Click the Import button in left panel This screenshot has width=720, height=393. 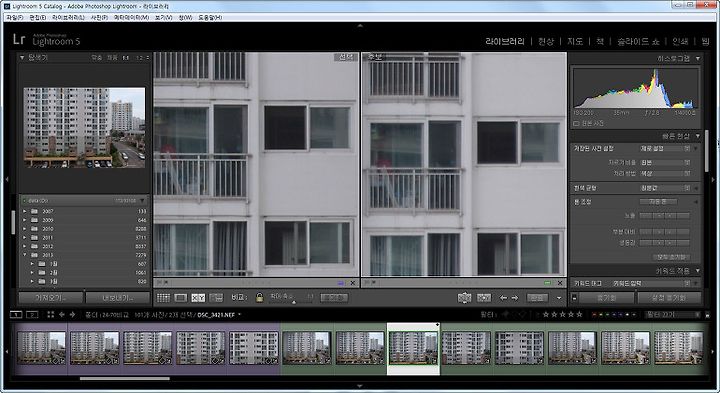[51, 298]
